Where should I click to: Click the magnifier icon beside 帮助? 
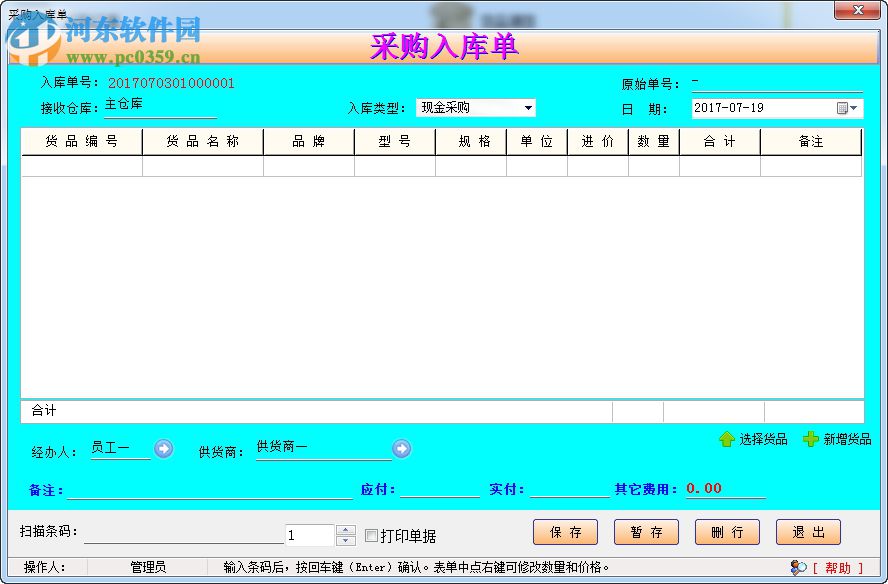click(x=799, y=568)
